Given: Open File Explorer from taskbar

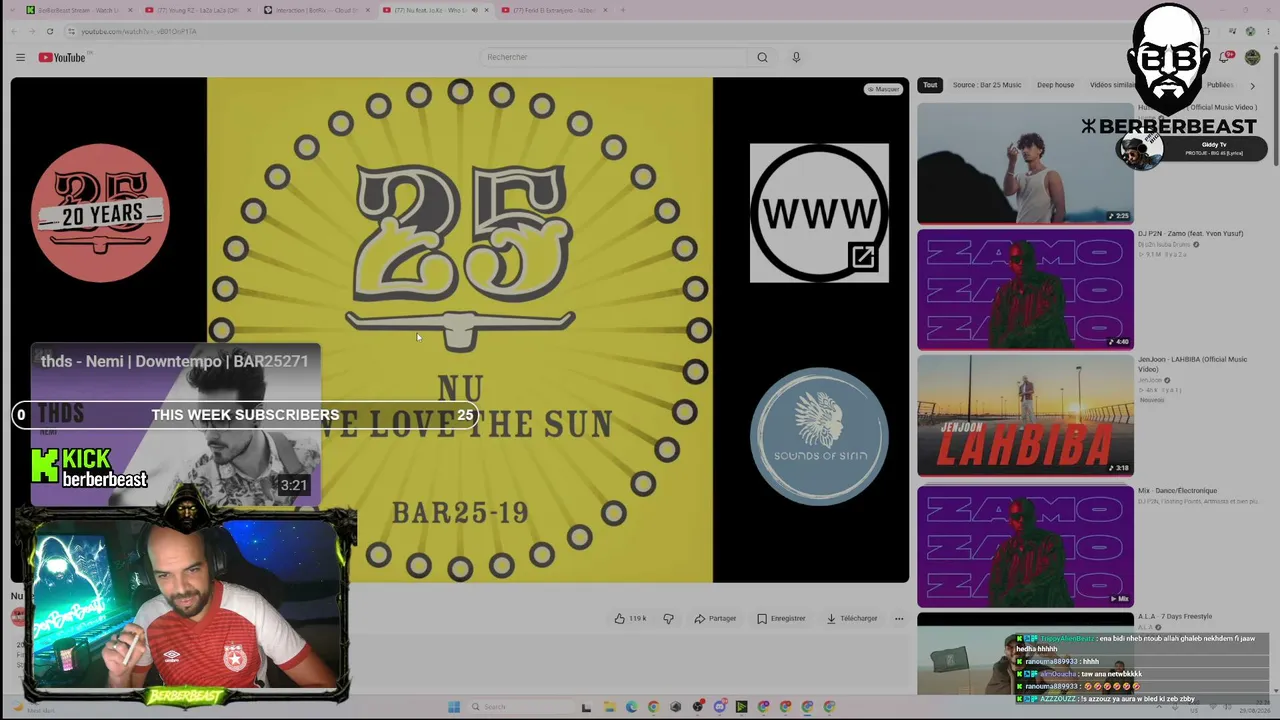Looking at the screenshot, I should click(609, 707).
